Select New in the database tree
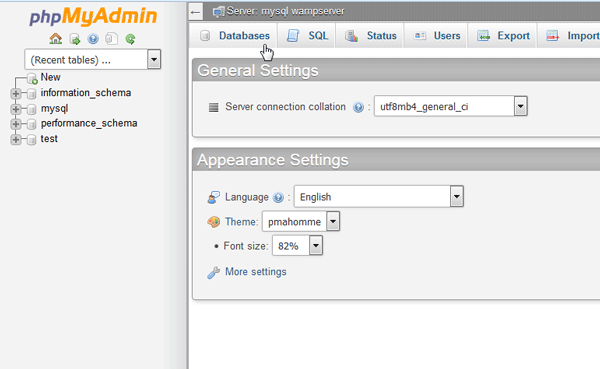This screenshot has width=600, height=369. (51, 77)
